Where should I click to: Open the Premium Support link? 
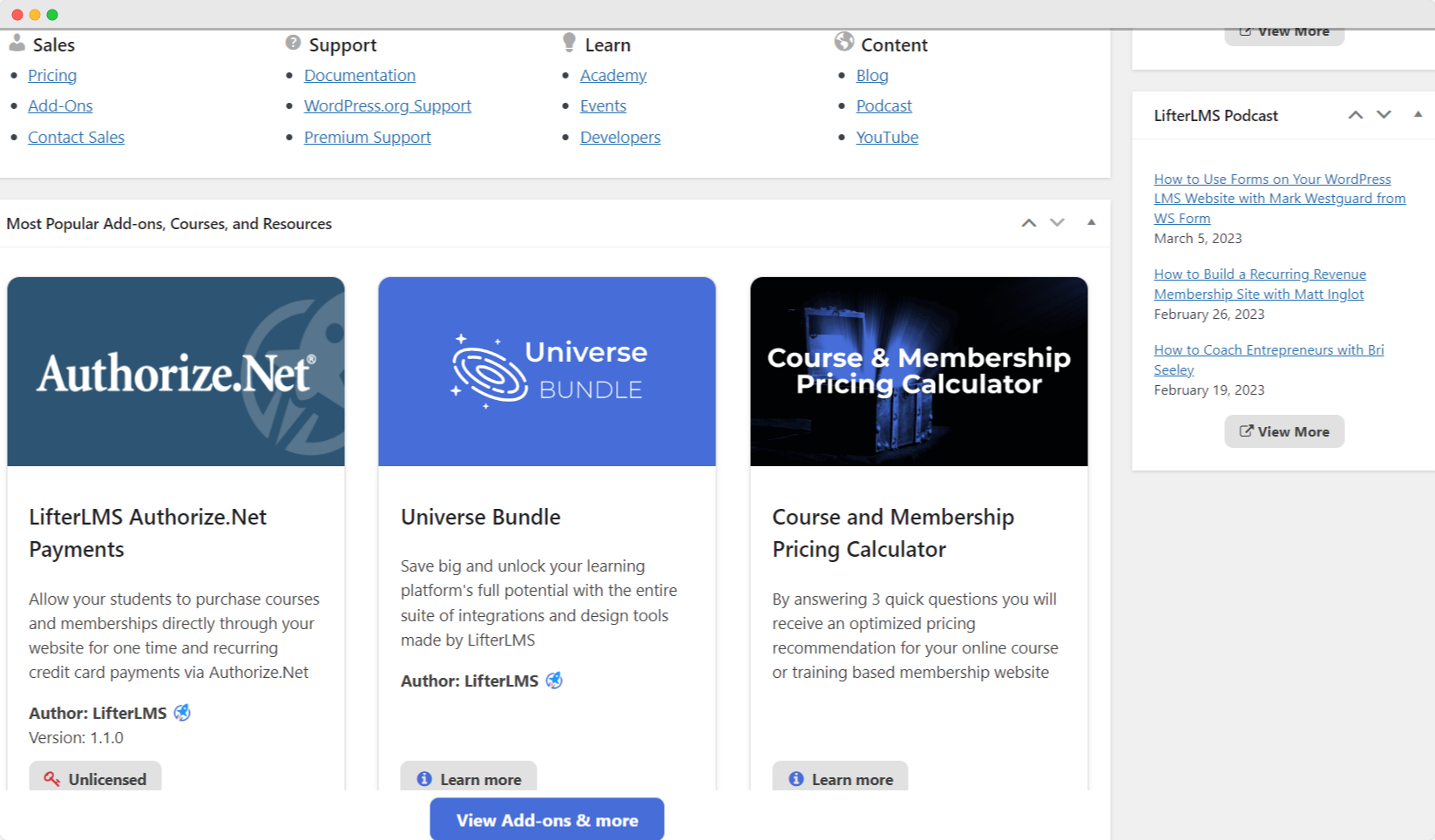368,137
